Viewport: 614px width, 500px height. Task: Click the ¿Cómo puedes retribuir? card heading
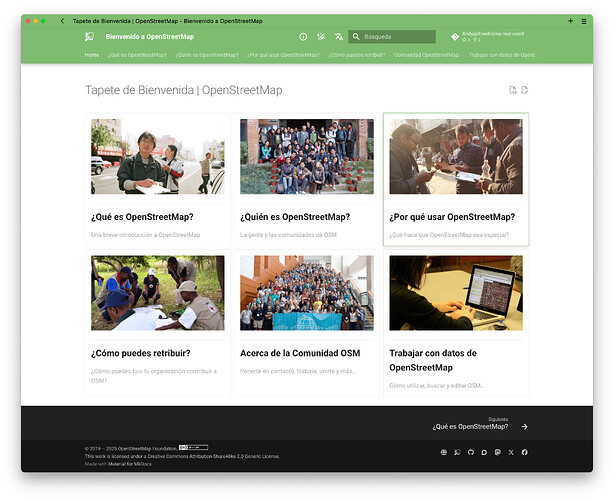(141, 353)
